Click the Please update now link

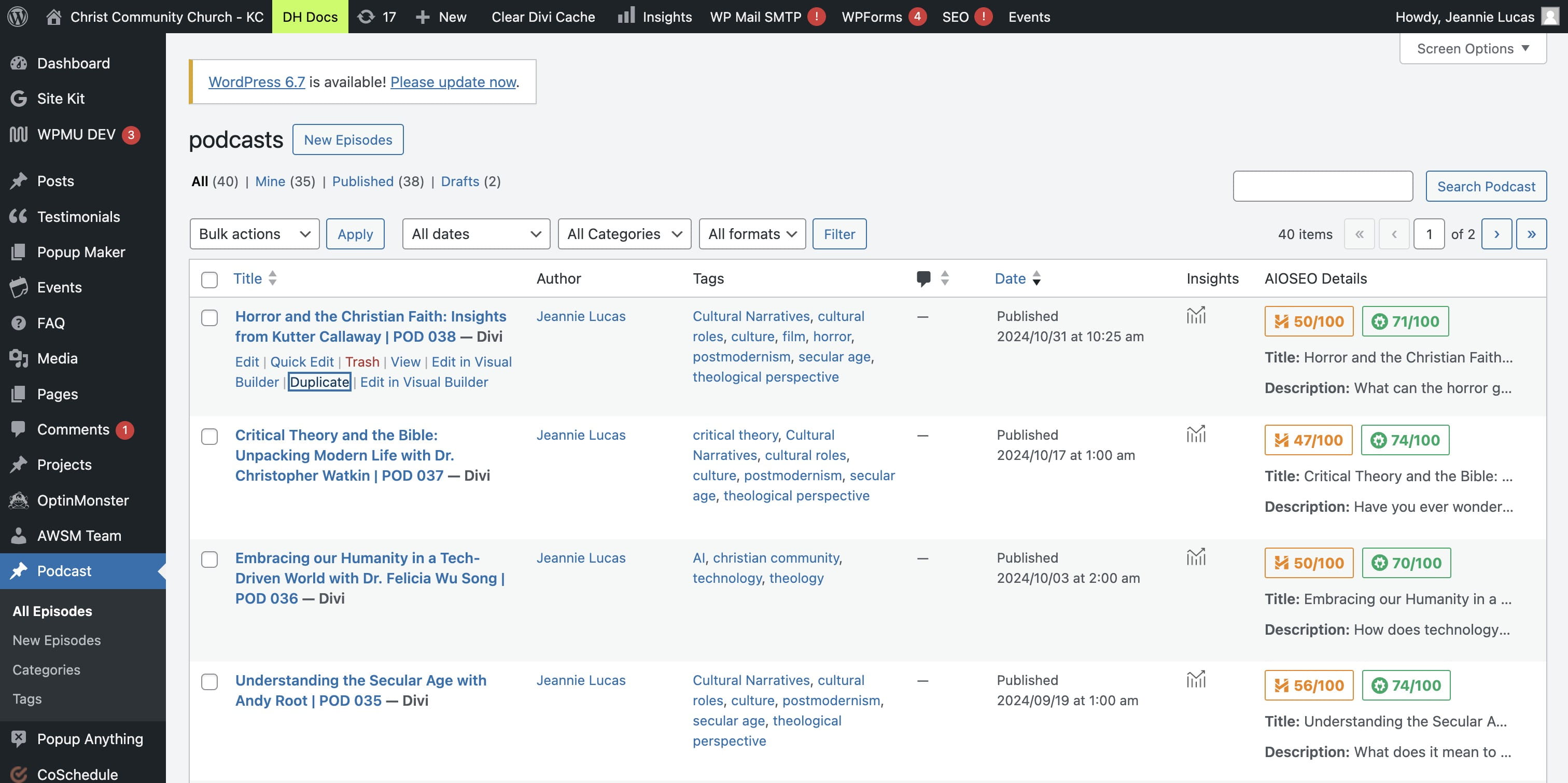pyautogui.click(x=454, y=81)
